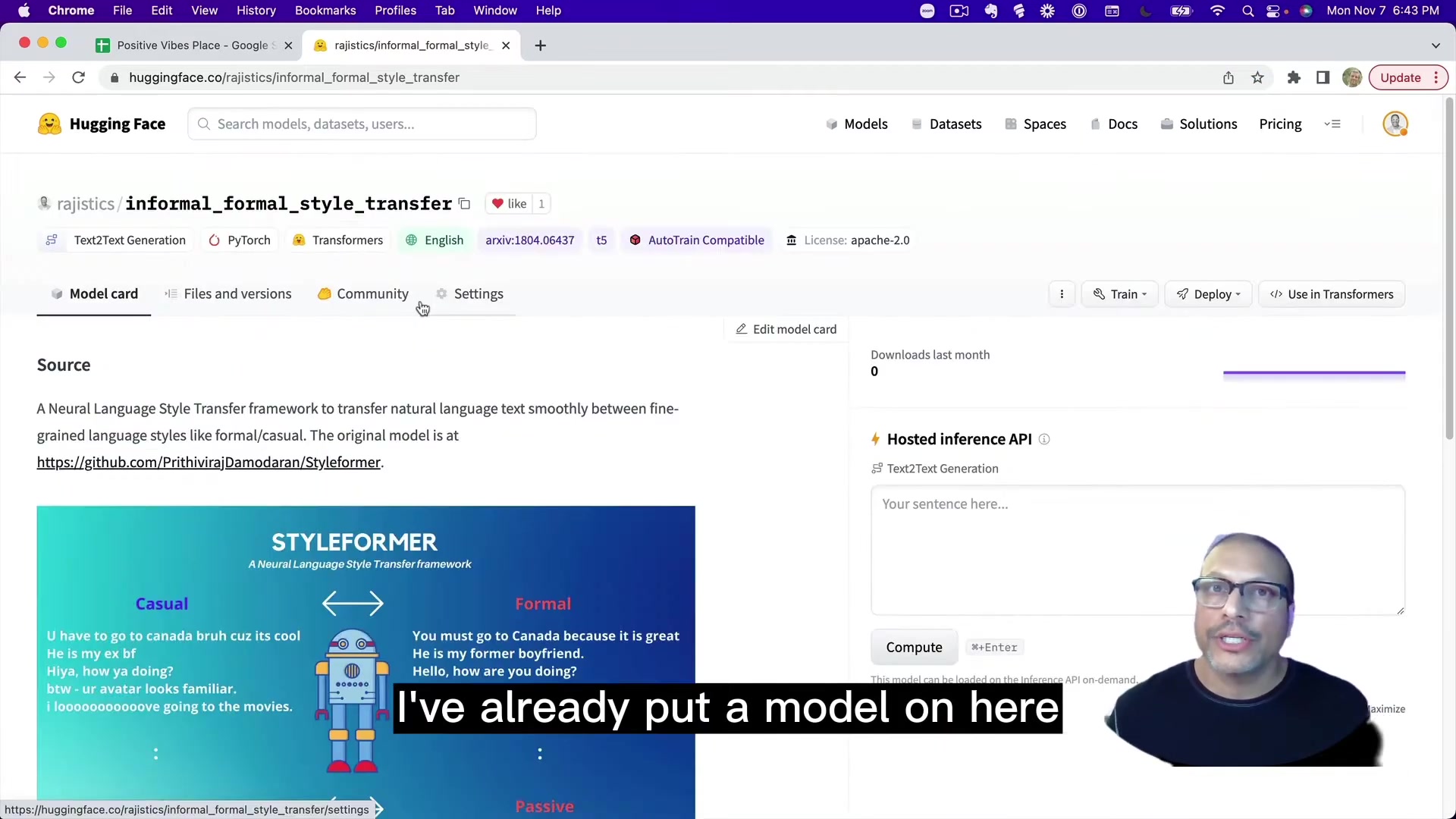
Task: Go to Datasets in the top nav
Action: (946, 124)
